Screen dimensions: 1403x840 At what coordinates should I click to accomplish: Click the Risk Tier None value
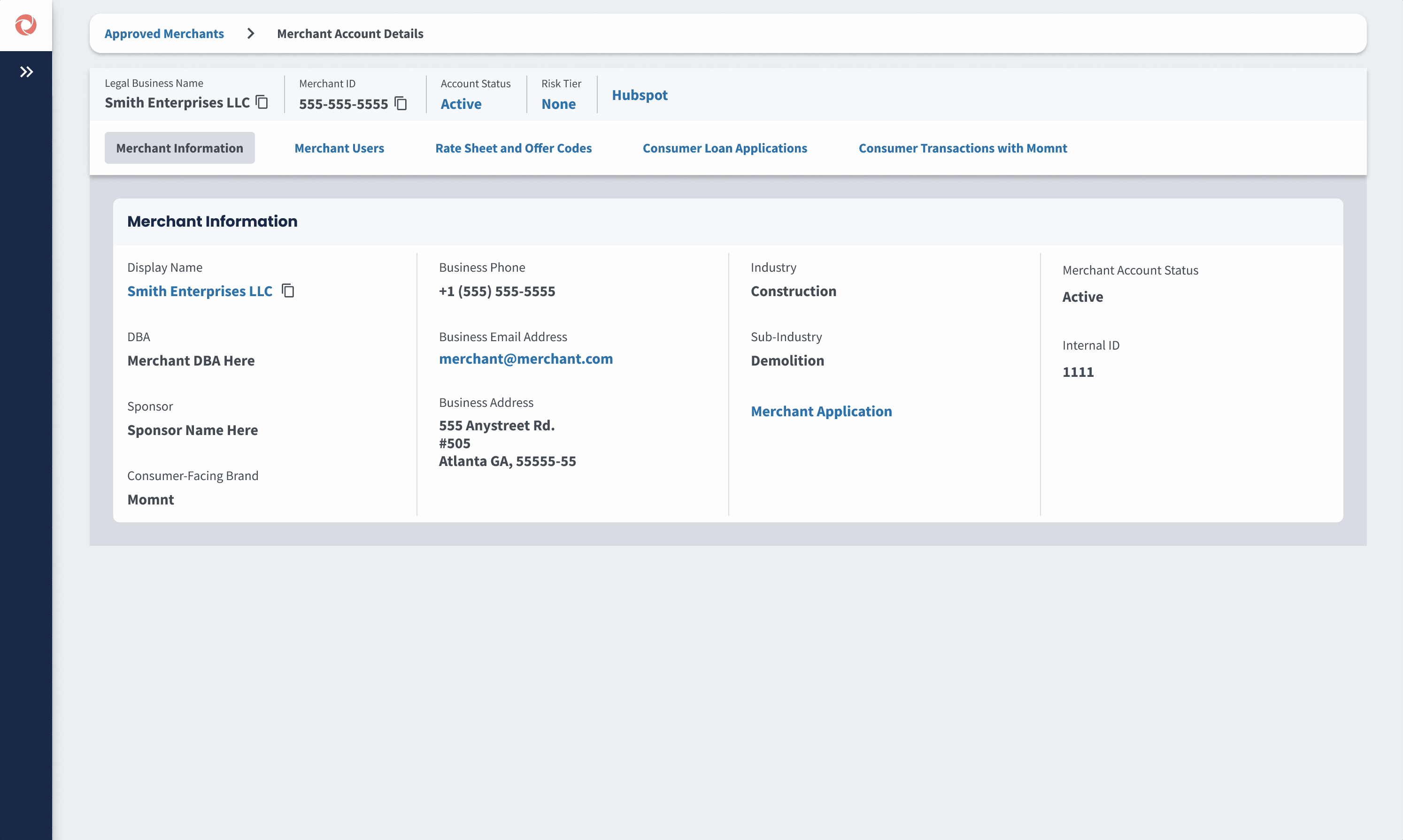click(558, 104)
